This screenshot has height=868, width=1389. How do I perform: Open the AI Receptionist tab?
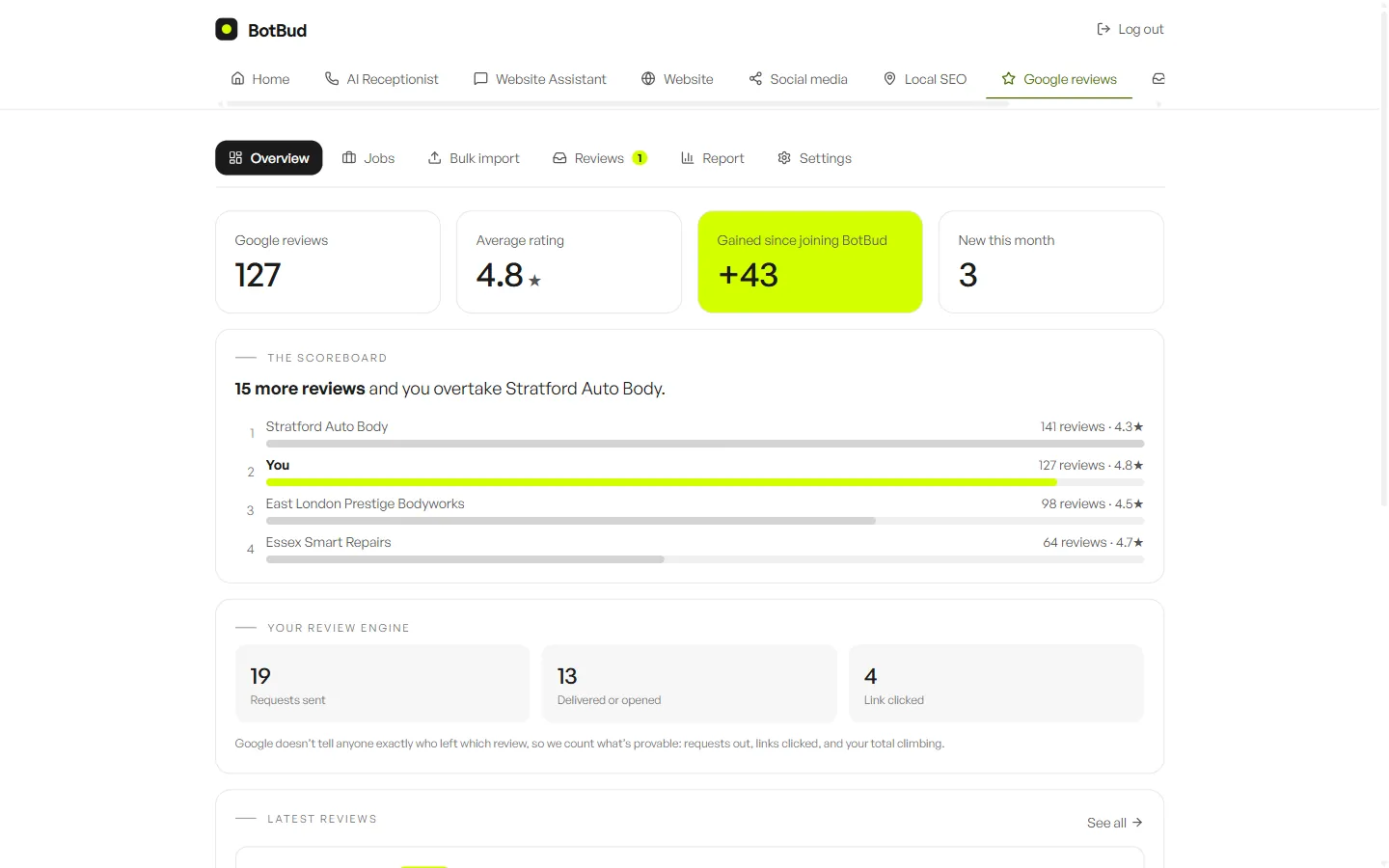click(382, 79)
